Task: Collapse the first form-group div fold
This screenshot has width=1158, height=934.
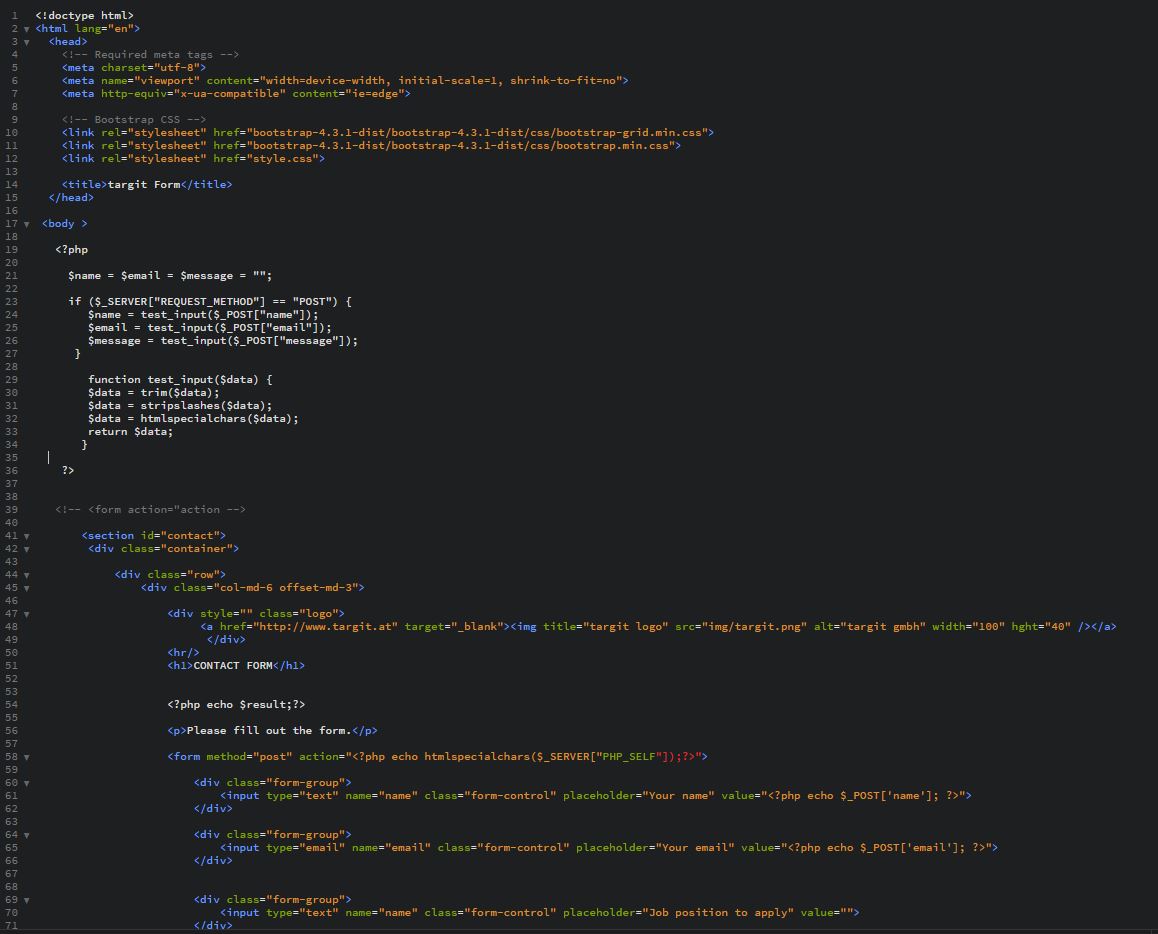Action: (27, 782)
